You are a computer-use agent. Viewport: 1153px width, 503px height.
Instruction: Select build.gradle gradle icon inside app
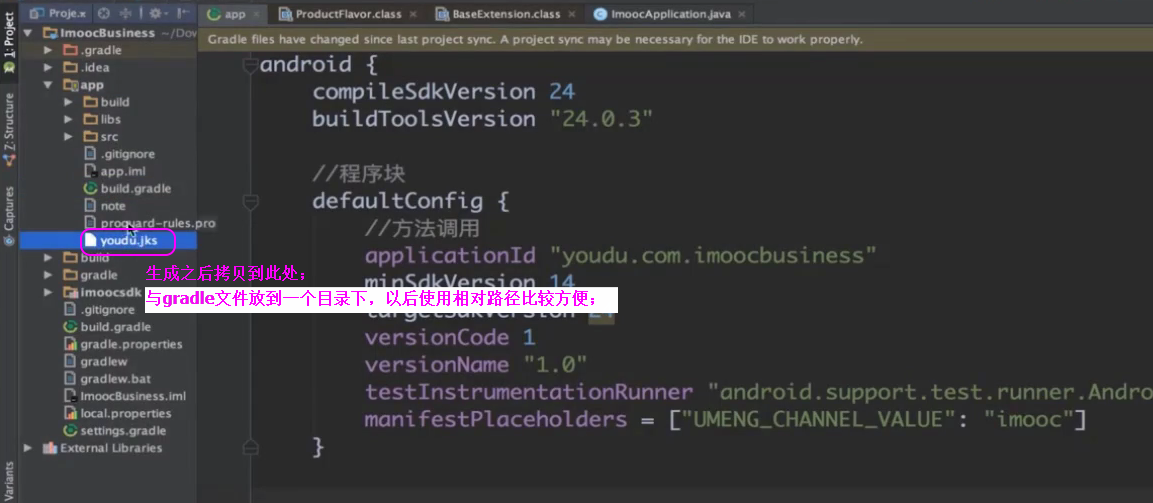coord(90,188)
